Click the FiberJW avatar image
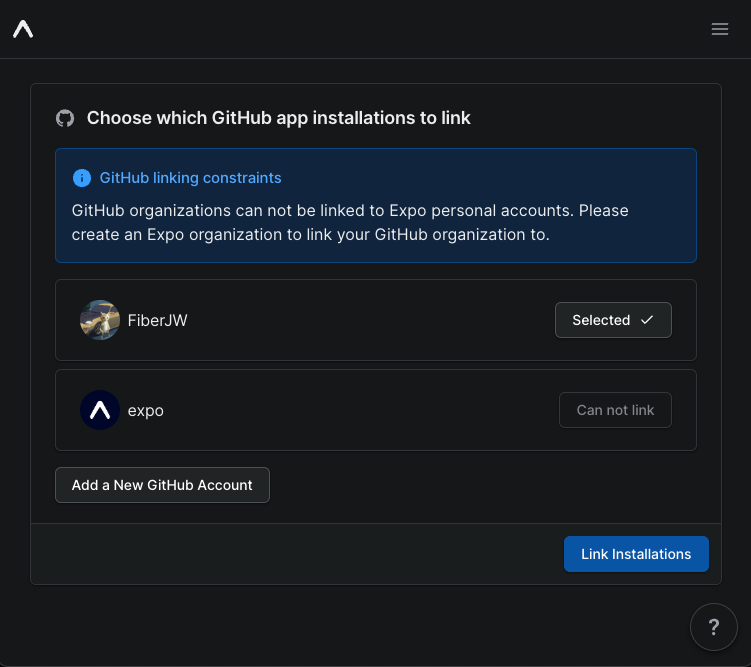Viewport: 751px width, 667px height. [100, 320]
